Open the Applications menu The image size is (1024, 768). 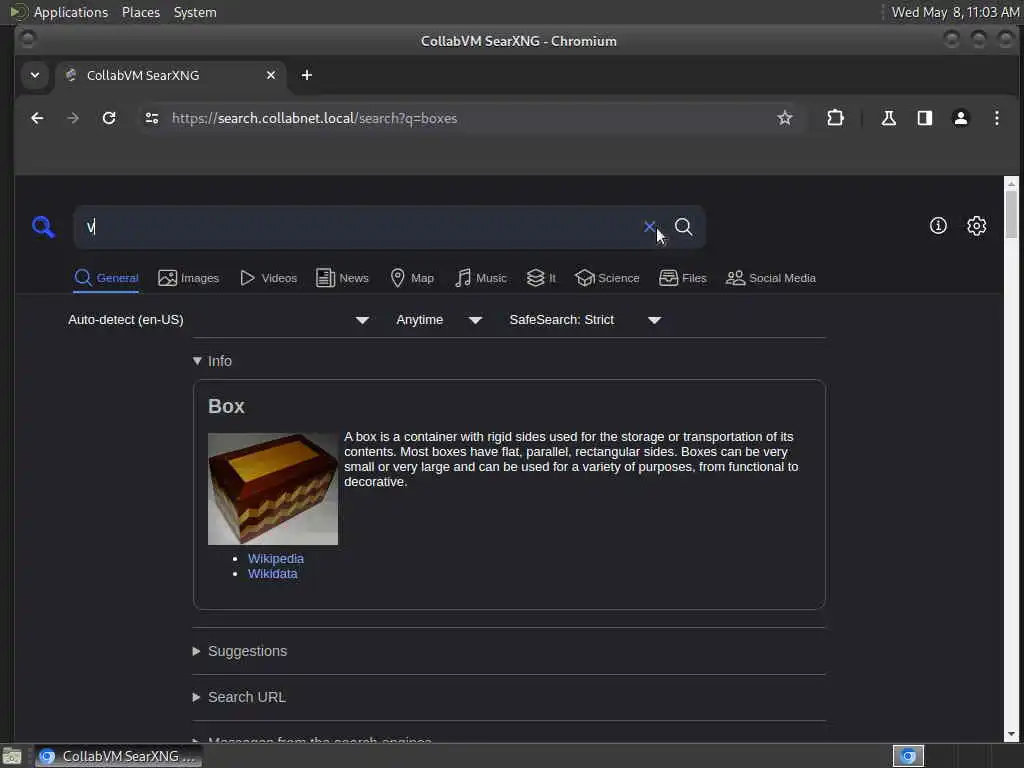click(x=71, y=12)
